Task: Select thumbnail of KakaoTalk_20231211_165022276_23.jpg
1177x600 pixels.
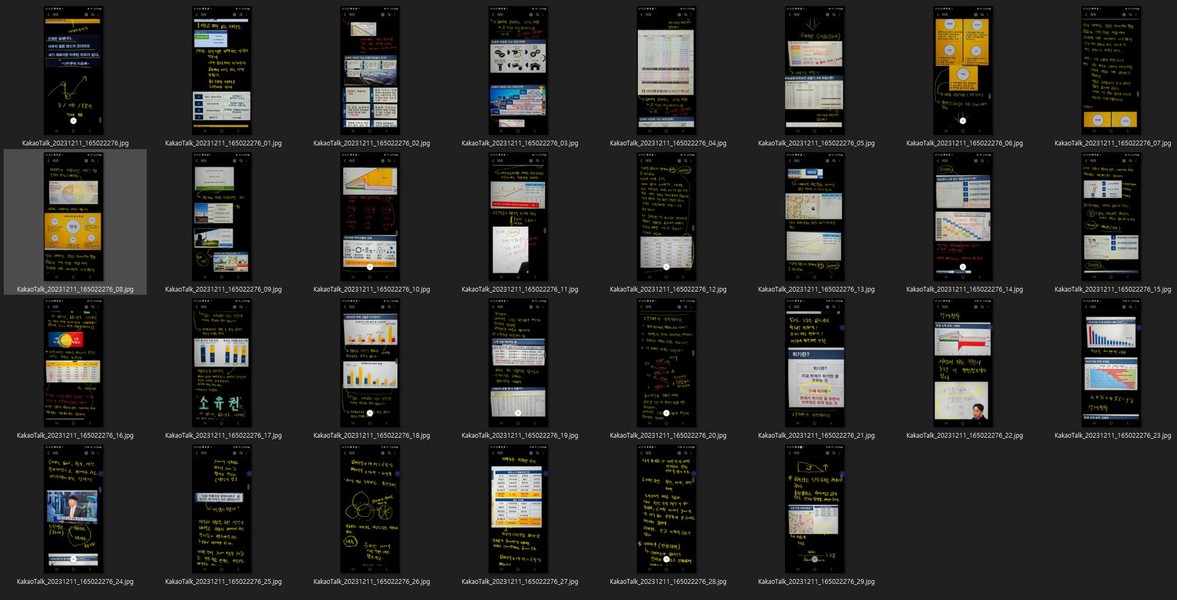Action: (1111, 363)
